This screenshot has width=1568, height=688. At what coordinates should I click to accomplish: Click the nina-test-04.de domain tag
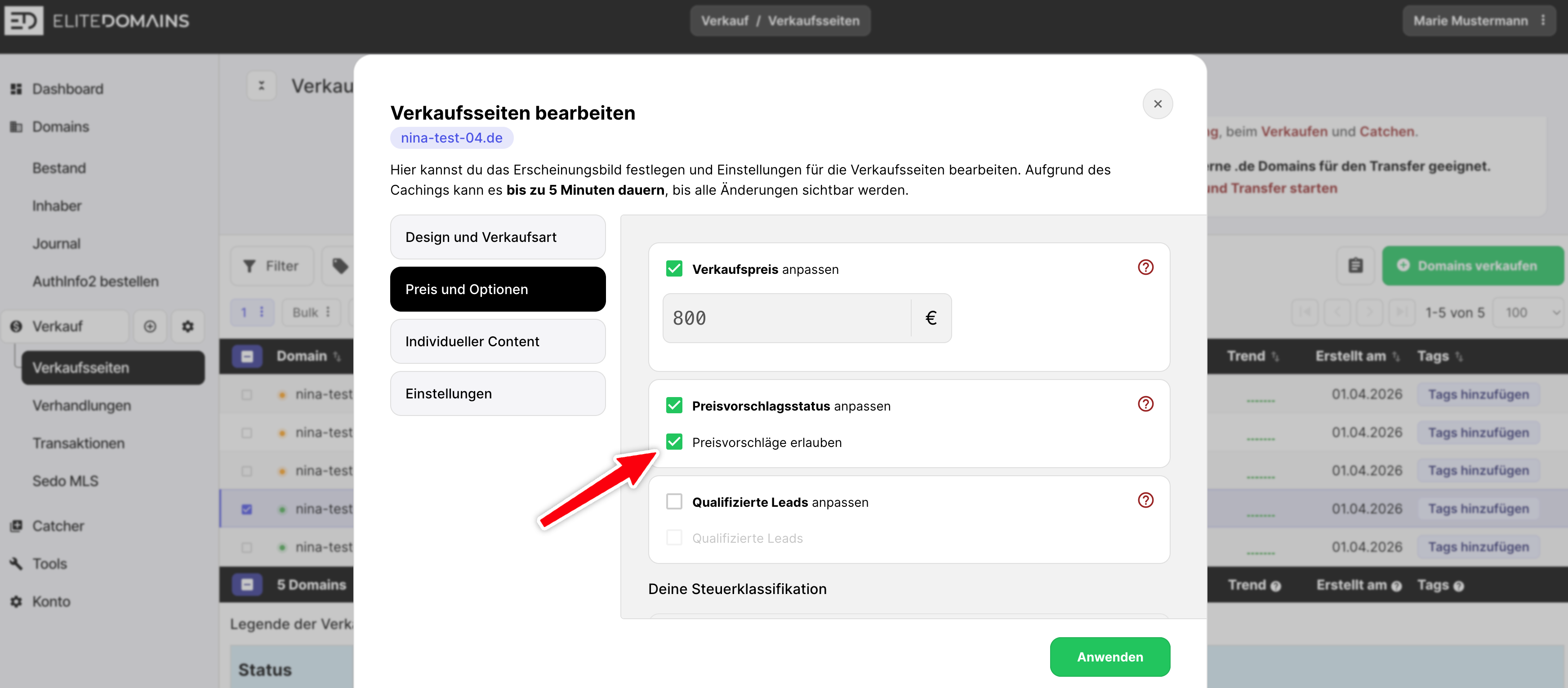tap(452, 138)
